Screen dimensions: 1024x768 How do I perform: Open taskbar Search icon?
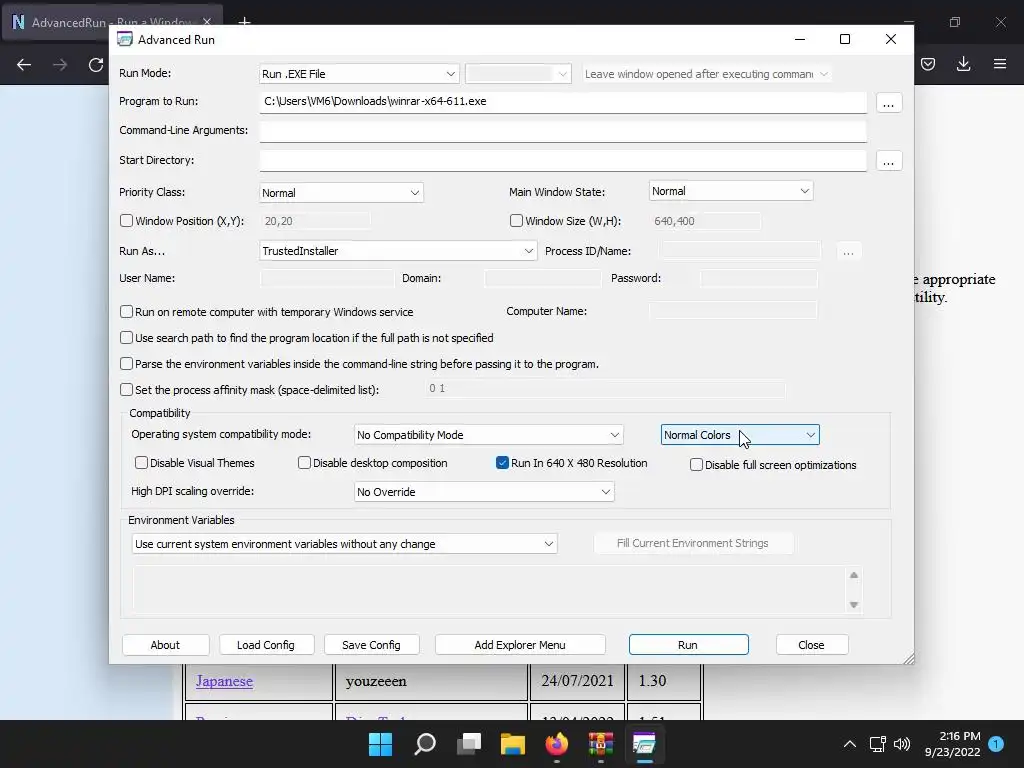coord(425,744)
